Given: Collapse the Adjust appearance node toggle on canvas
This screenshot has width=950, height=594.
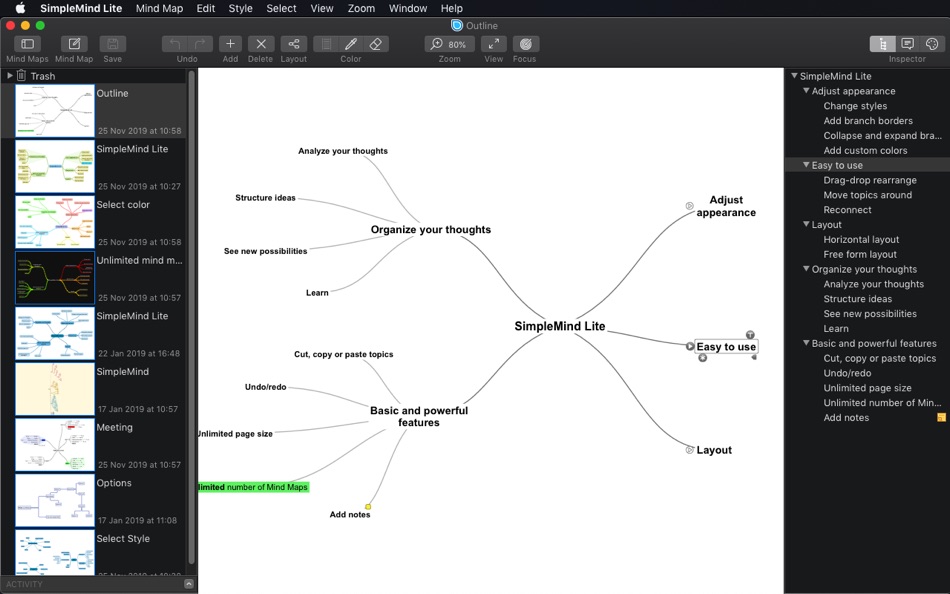Looking at the screenshot, I should pyautogui.click(x=689, y=206).
